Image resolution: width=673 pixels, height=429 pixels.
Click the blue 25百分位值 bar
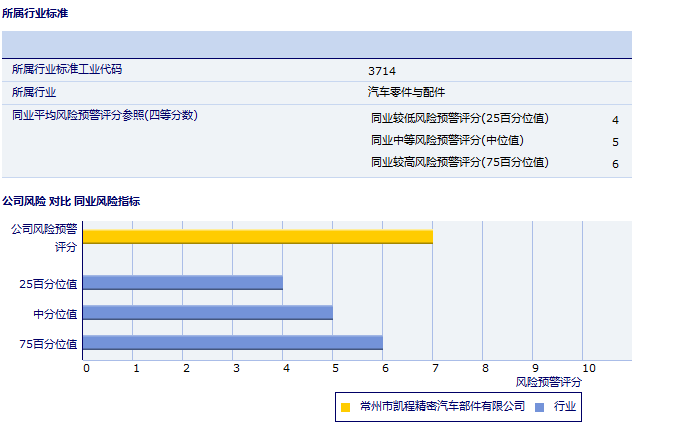click(x=182, y=283)
